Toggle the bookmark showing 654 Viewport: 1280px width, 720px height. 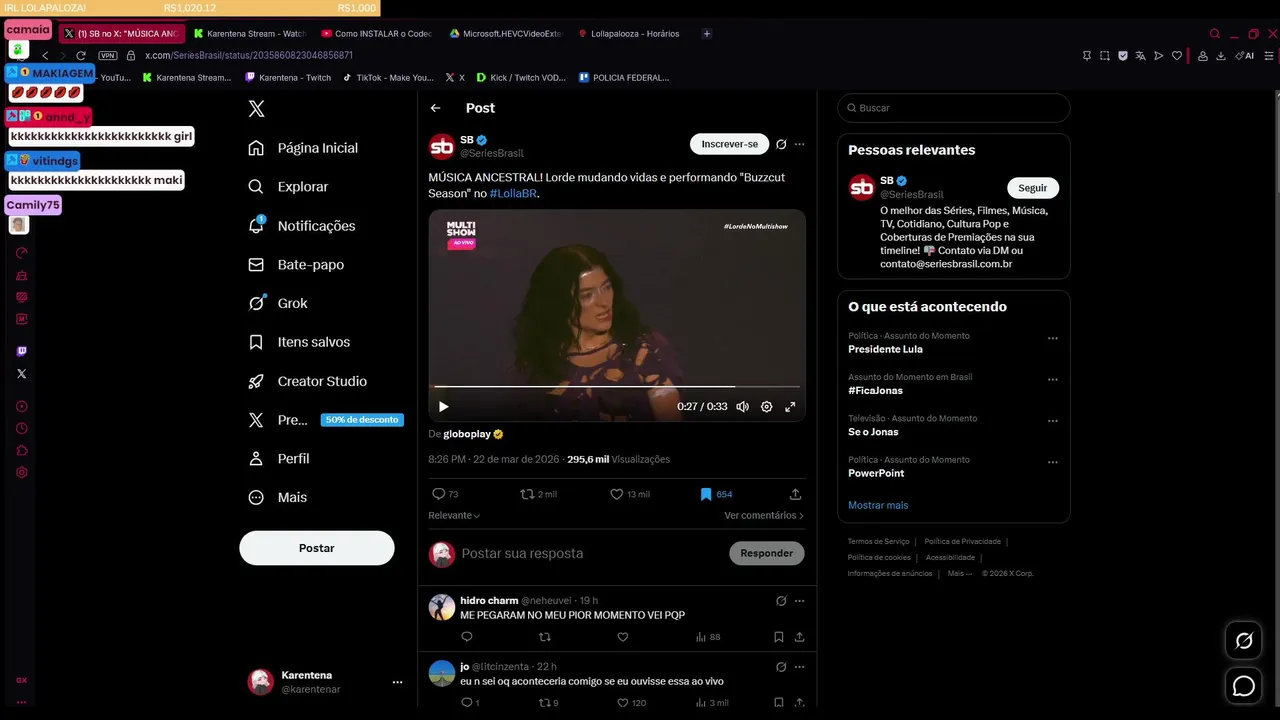[x=706, y=494]
